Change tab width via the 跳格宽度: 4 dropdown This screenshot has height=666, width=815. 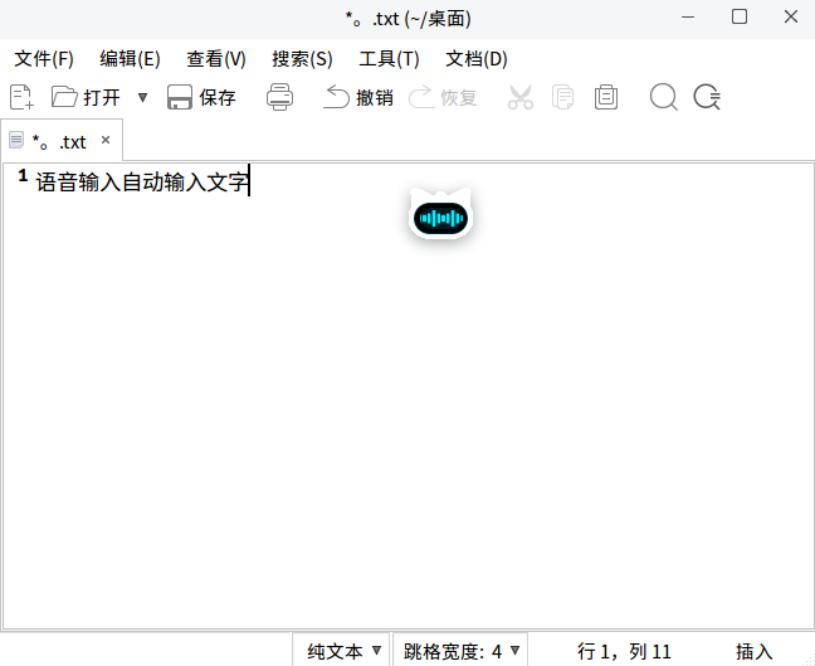pyautogui.click(x=457, y=649)
